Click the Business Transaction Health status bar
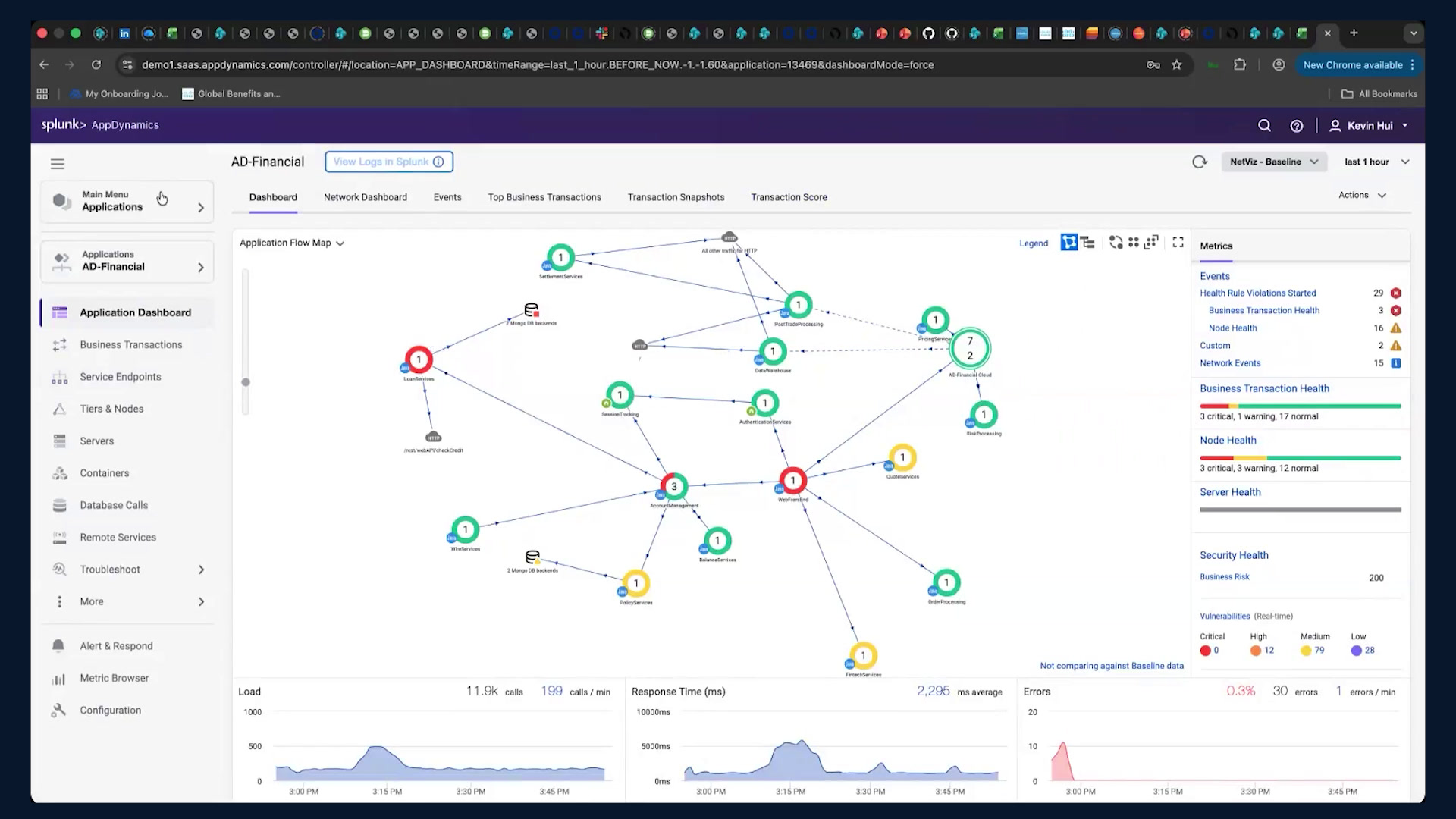Image resolution: width=1456 pixels, height=819 pixels. (x=1300, y=406)
